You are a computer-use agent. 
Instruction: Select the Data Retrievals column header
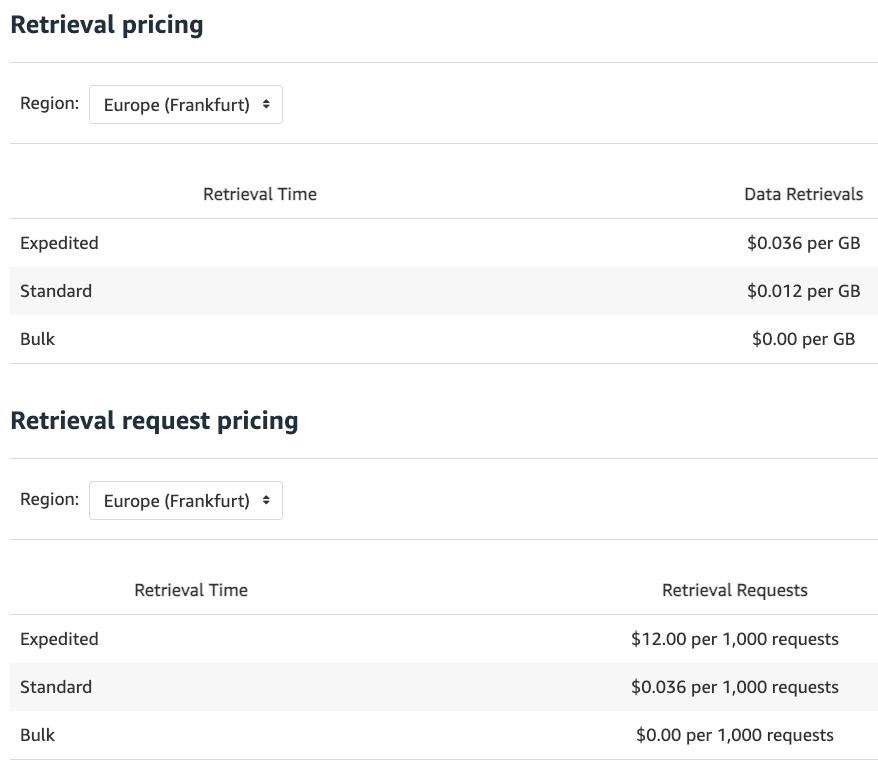tap(803, 195)
